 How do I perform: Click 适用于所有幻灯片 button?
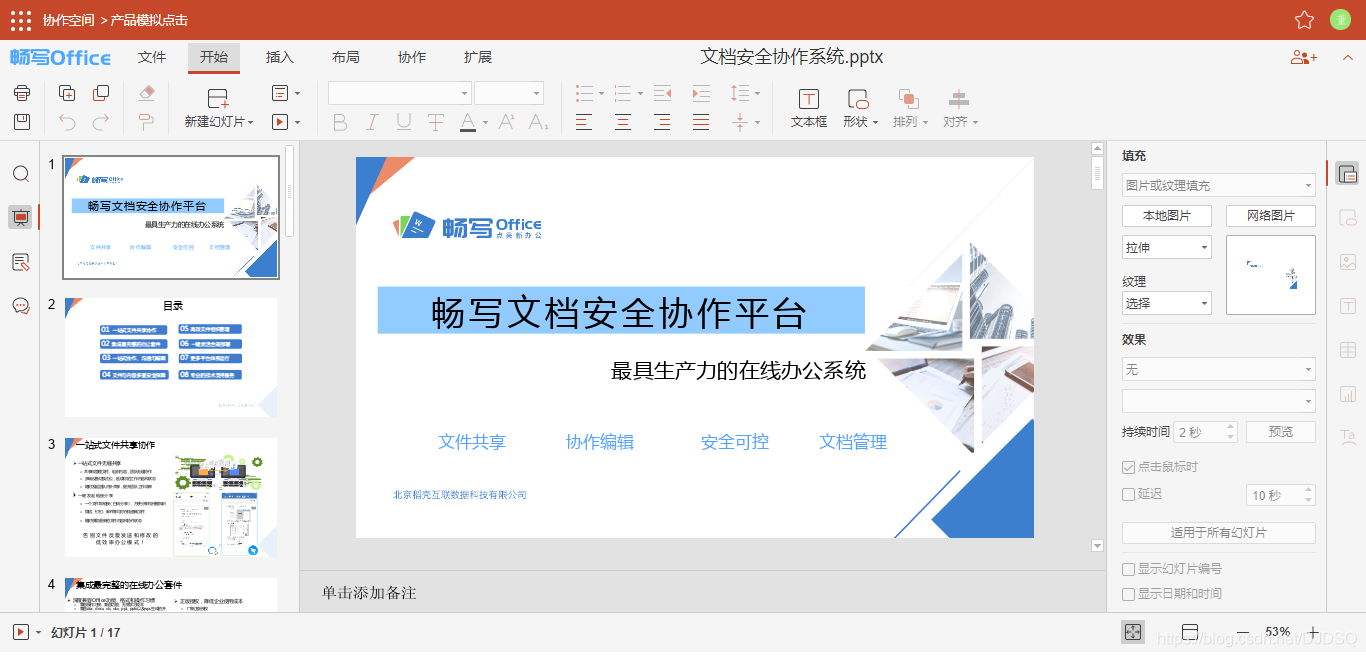(1219, 533)
